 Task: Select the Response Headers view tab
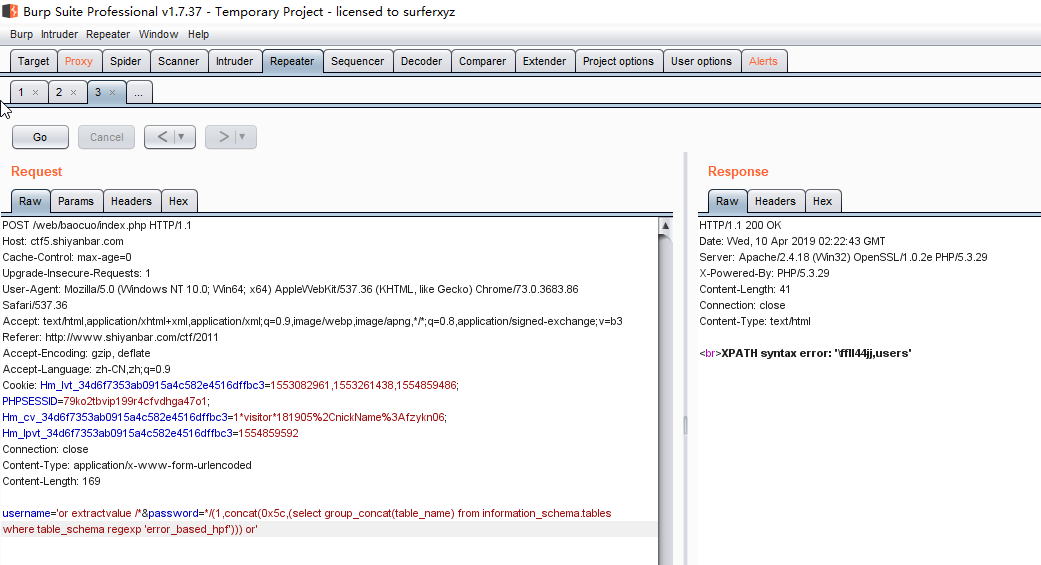coord(775,201)
